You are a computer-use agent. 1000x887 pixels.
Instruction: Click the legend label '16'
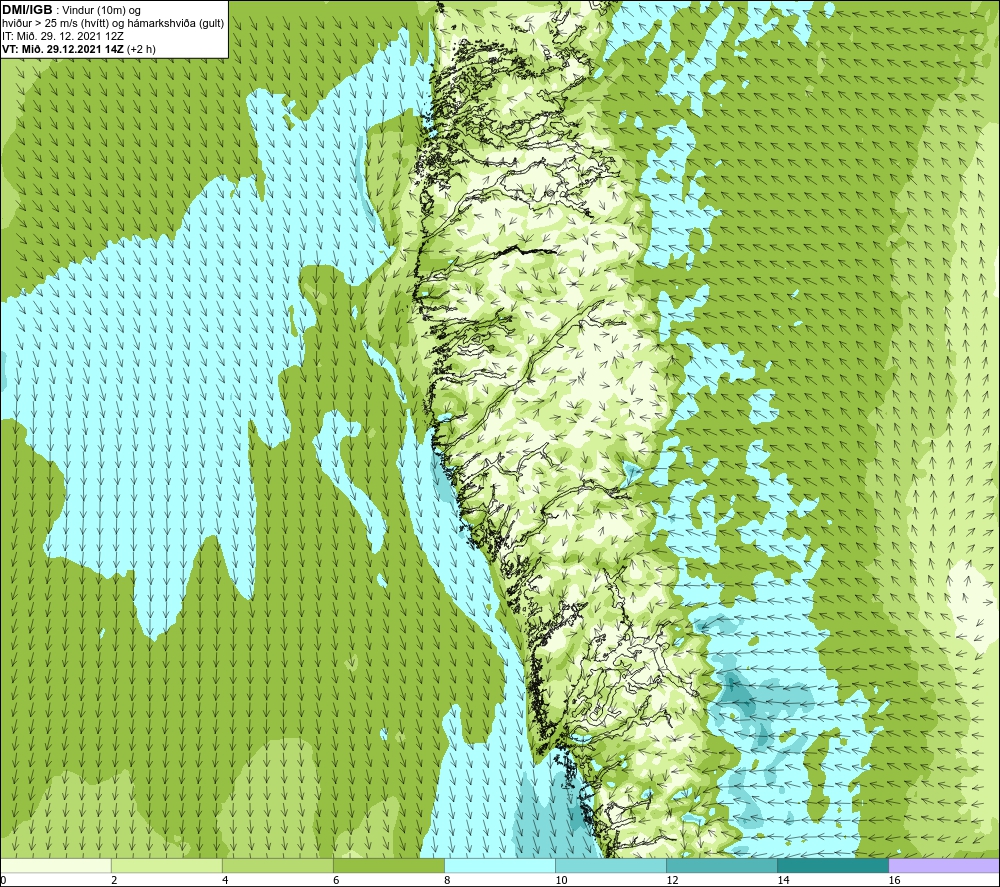(894, 881)
